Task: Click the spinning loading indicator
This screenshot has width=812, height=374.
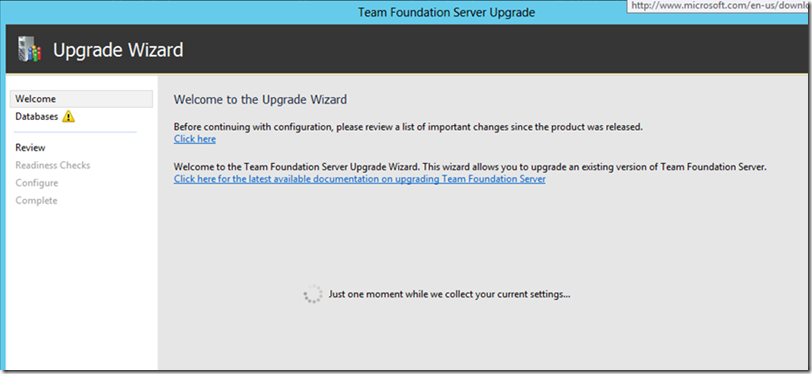Action: point(313,294)
